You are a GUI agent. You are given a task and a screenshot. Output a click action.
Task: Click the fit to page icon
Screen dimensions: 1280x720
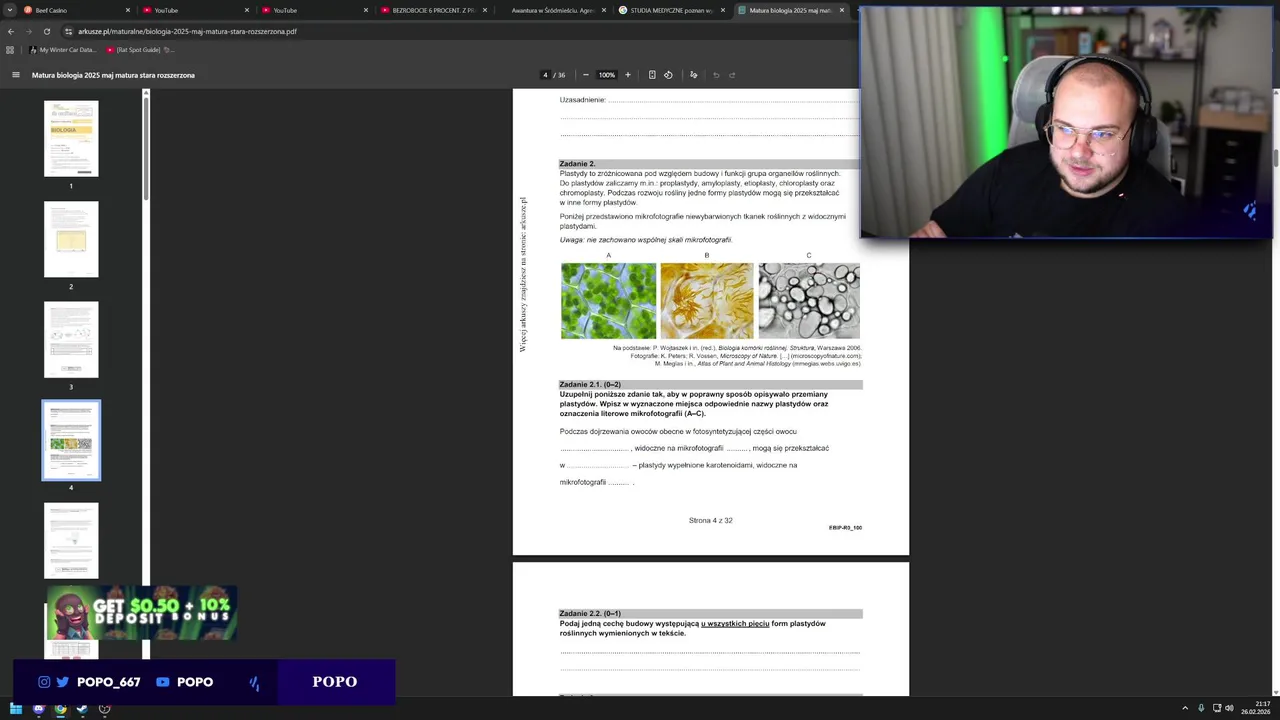coord(652,75)
